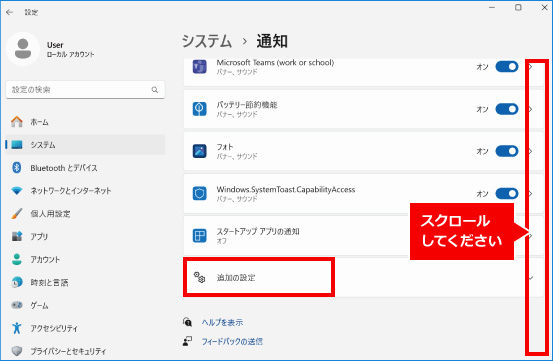Click the ホーム house icon
The height and width of the screenshot is (361, 553).
point(17,122)
